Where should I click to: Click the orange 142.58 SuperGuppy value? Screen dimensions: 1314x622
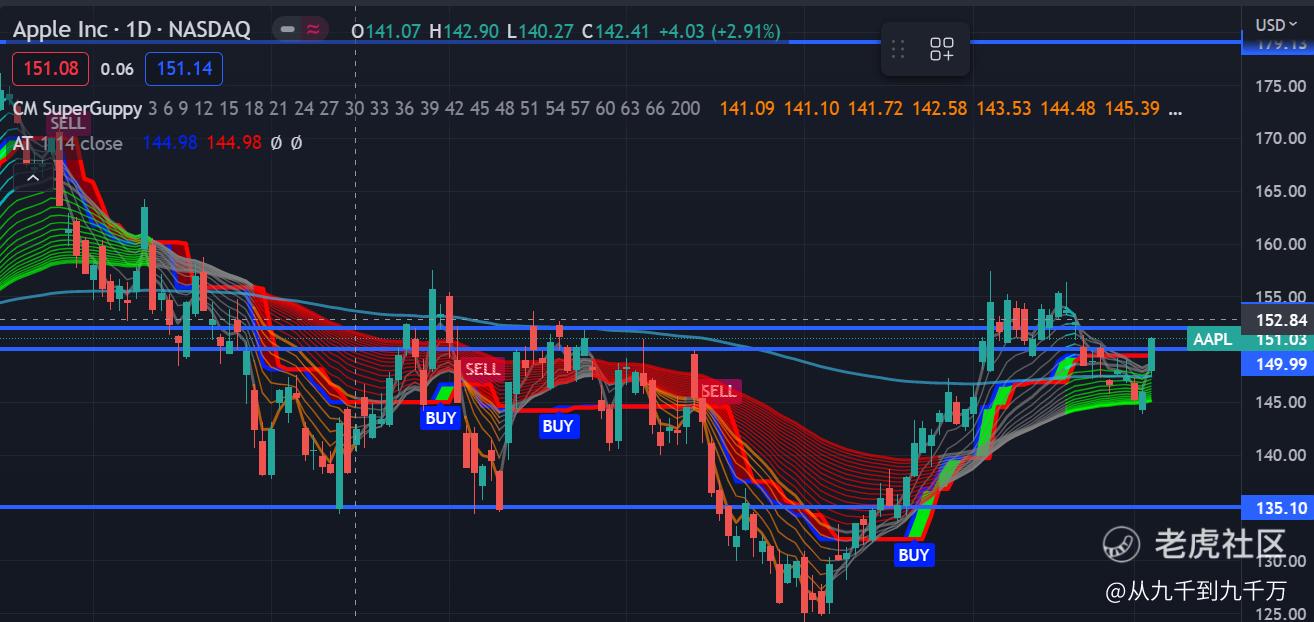940,109
